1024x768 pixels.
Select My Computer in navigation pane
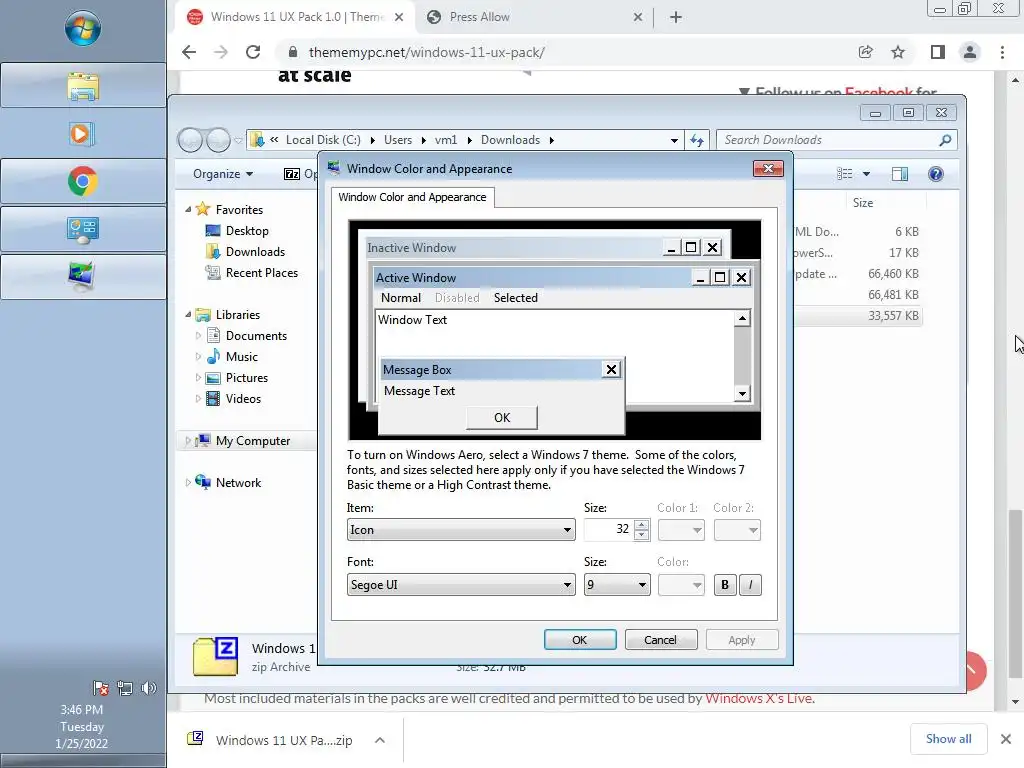253,441
